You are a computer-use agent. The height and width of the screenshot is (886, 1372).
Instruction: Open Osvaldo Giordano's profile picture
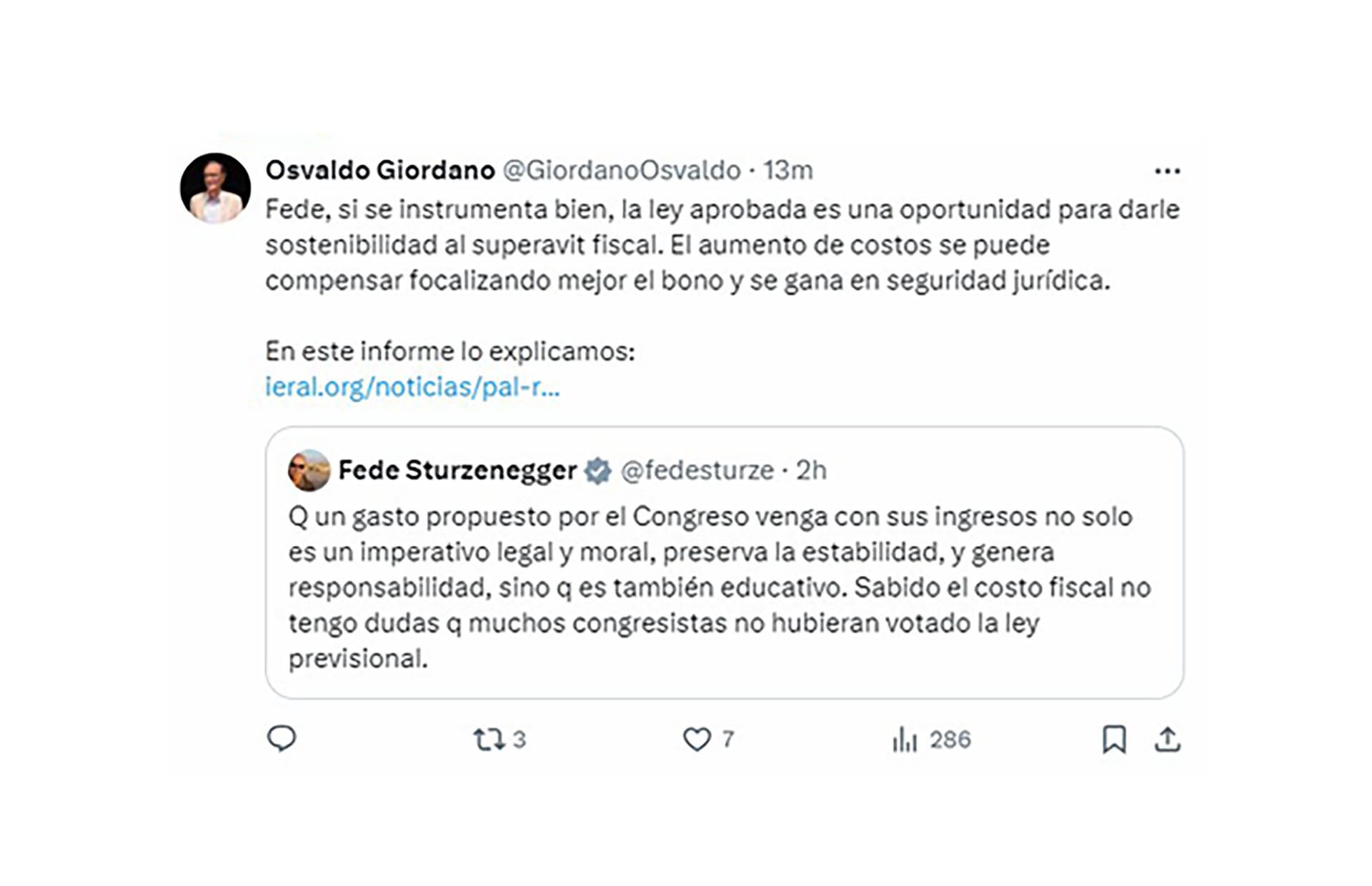point(215,188)
